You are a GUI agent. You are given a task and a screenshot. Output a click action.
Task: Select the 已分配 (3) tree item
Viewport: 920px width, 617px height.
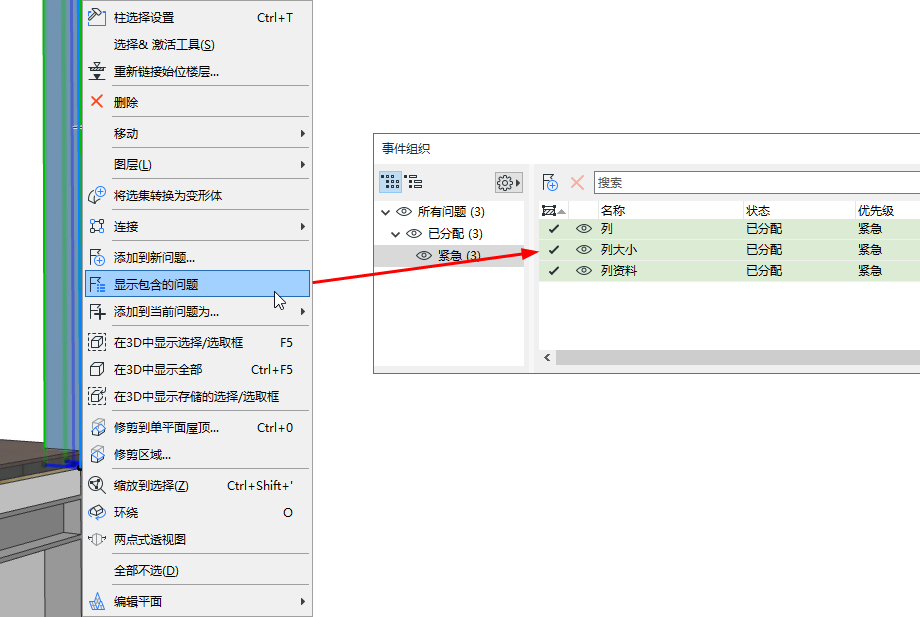click(449, 233)
